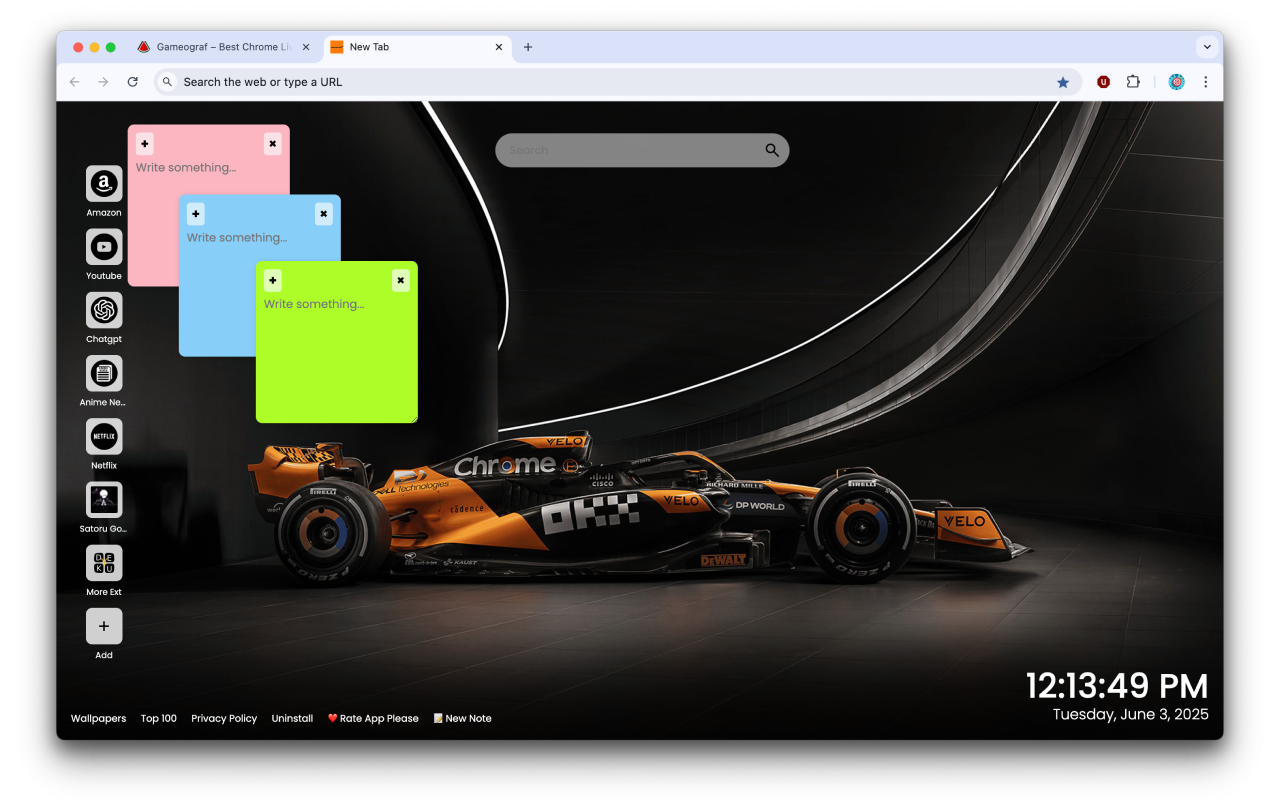Open the Chrome extensions puzzle icon

(1133, 81)
